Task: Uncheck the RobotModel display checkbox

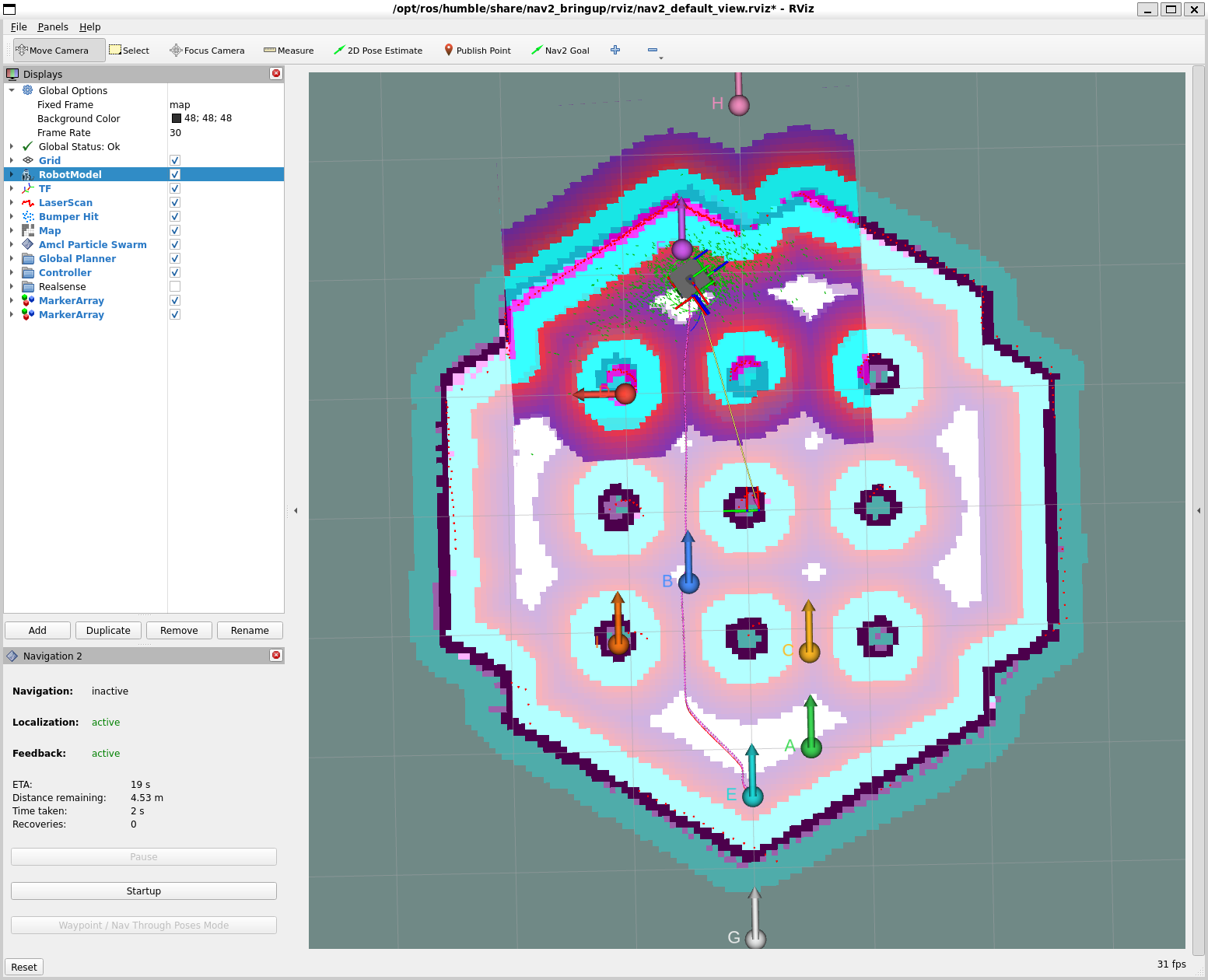Action: point(175,174)
